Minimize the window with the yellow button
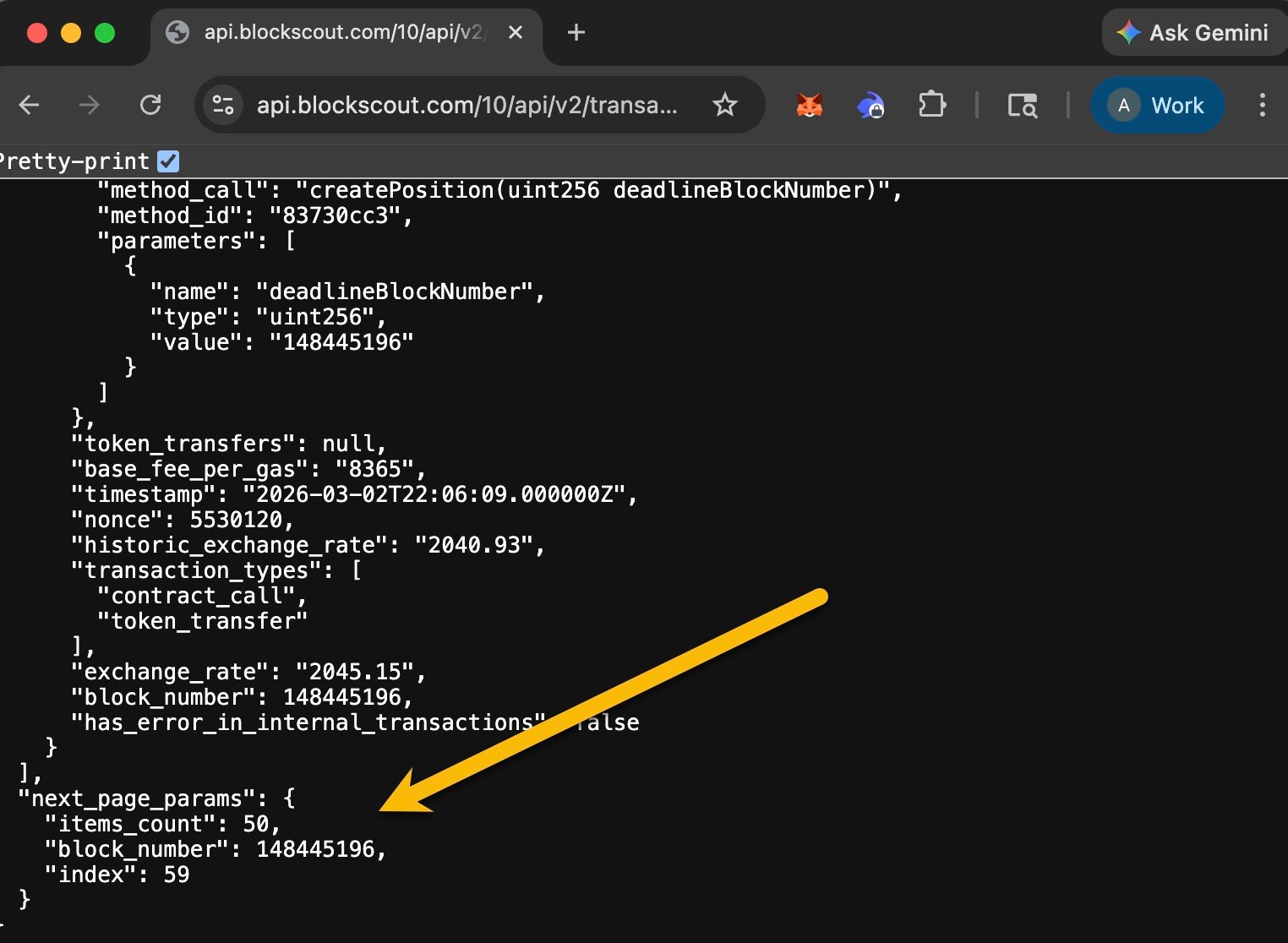 click(x=71, y=33)
